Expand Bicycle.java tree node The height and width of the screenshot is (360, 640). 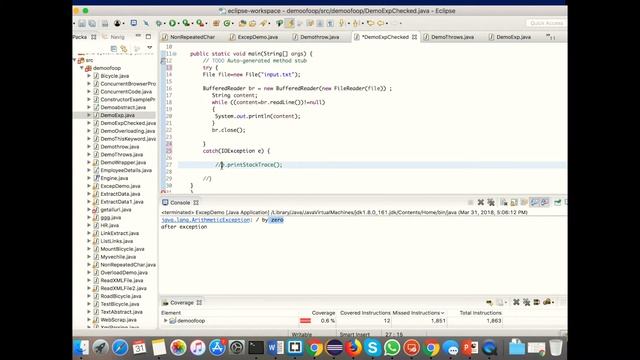[x=89, y=76]
